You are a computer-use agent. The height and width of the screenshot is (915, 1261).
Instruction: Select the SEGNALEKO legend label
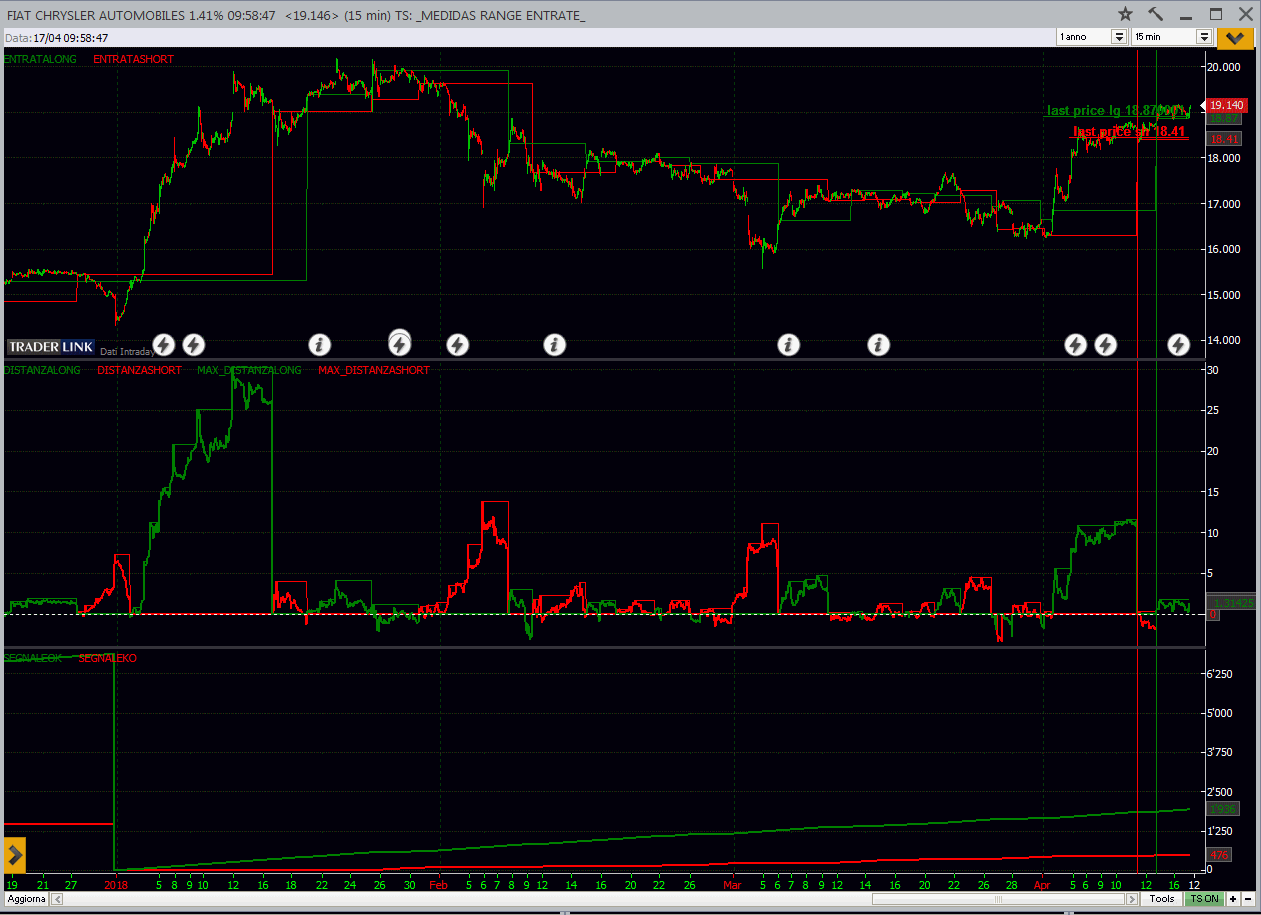[x=108, y=658]
